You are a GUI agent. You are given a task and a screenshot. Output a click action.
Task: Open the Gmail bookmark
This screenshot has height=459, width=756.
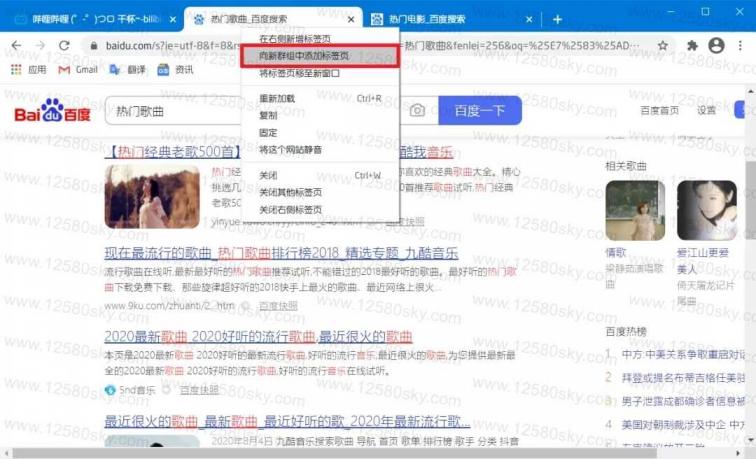tap(78, 69)
